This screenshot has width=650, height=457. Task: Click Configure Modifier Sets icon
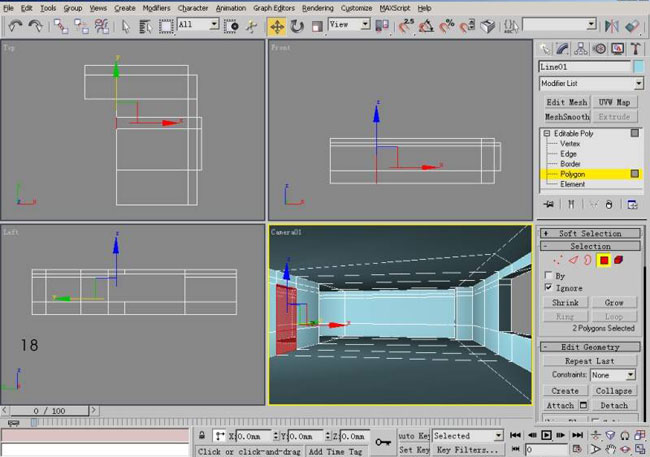(632, 204)
